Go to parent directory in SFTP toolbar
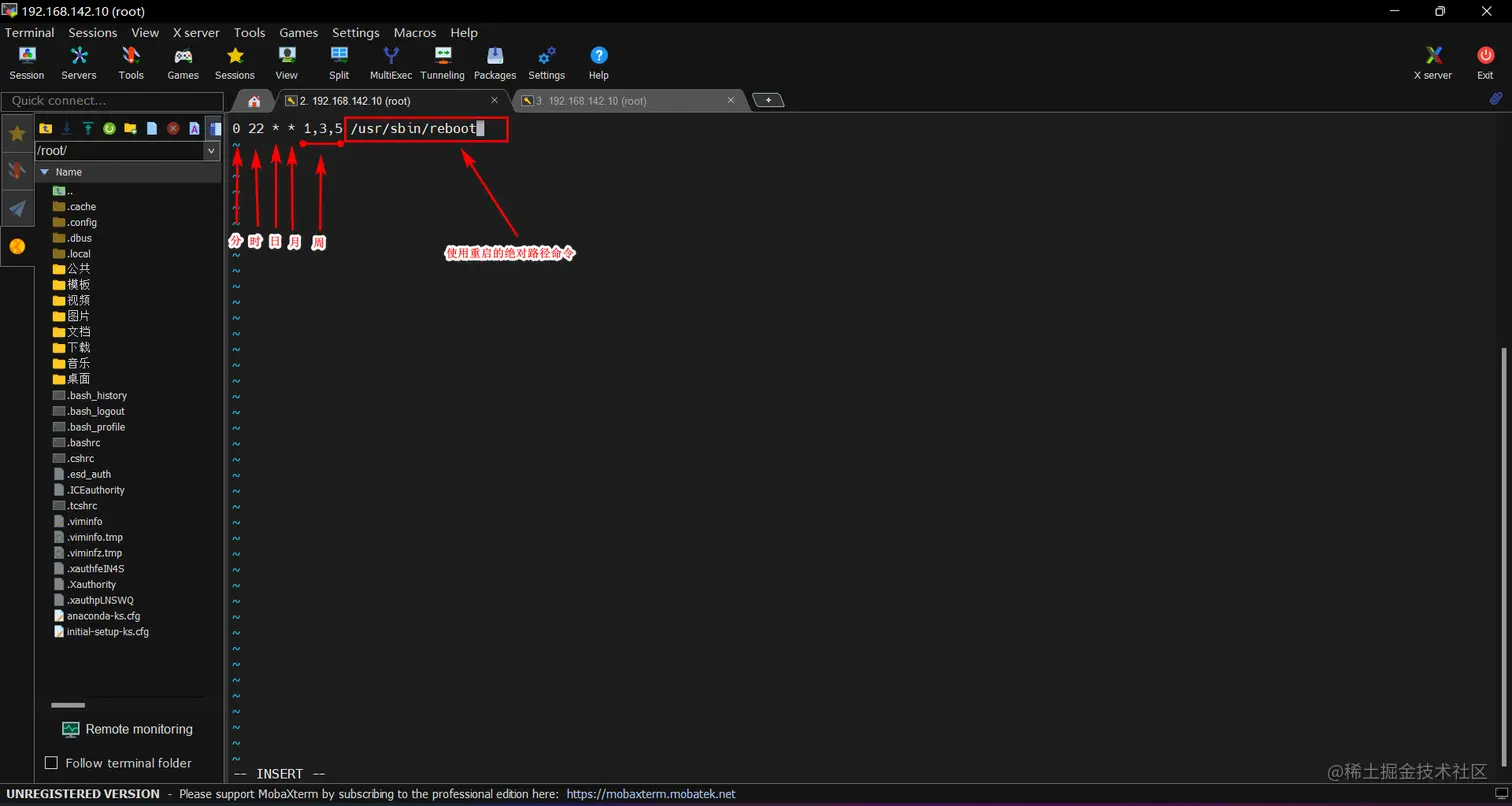Viewport: 1512px width, 806px height. pyautogui.click(x=45, y=128)
